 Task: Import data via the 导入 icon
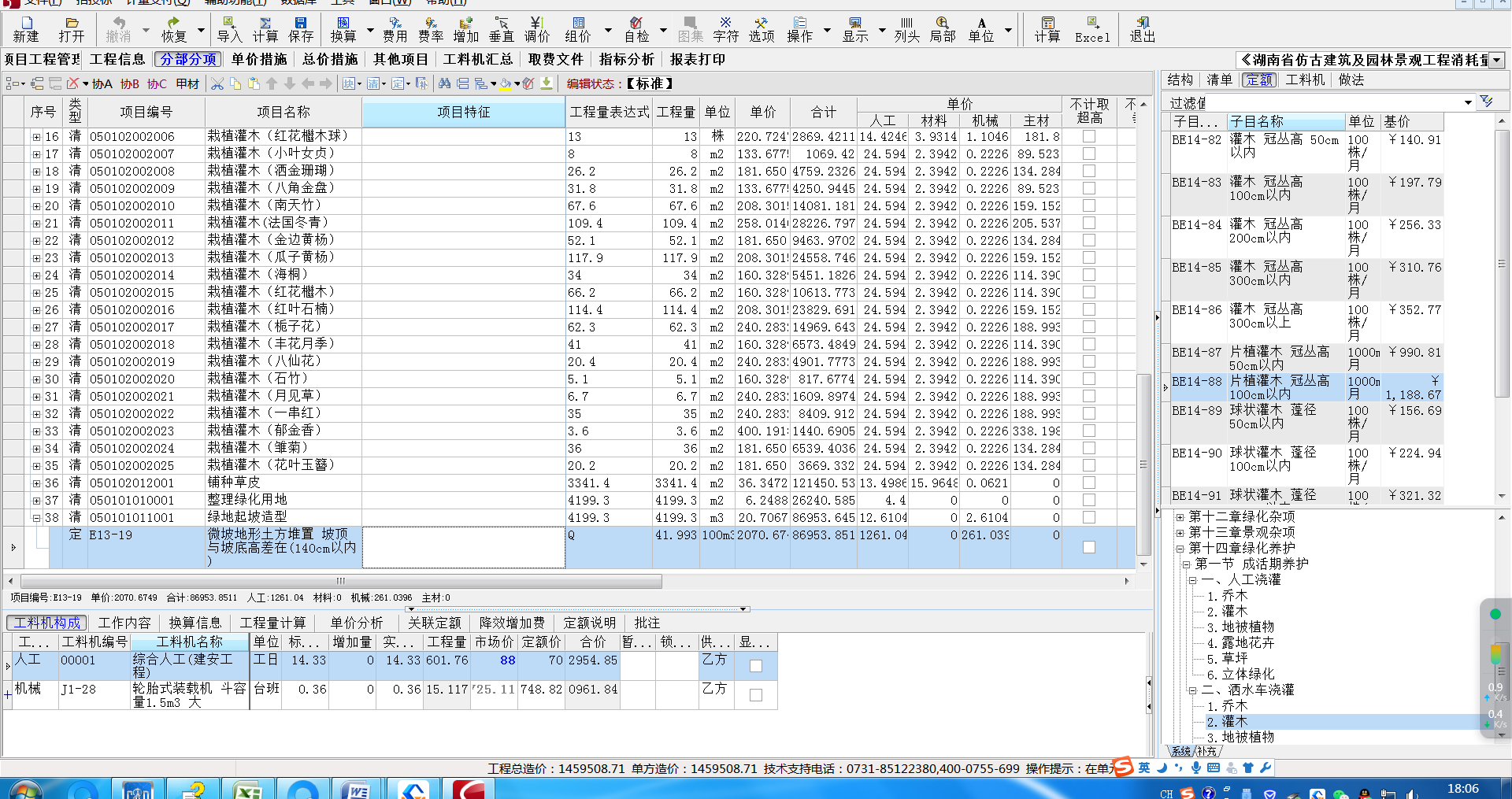[229, 29]
